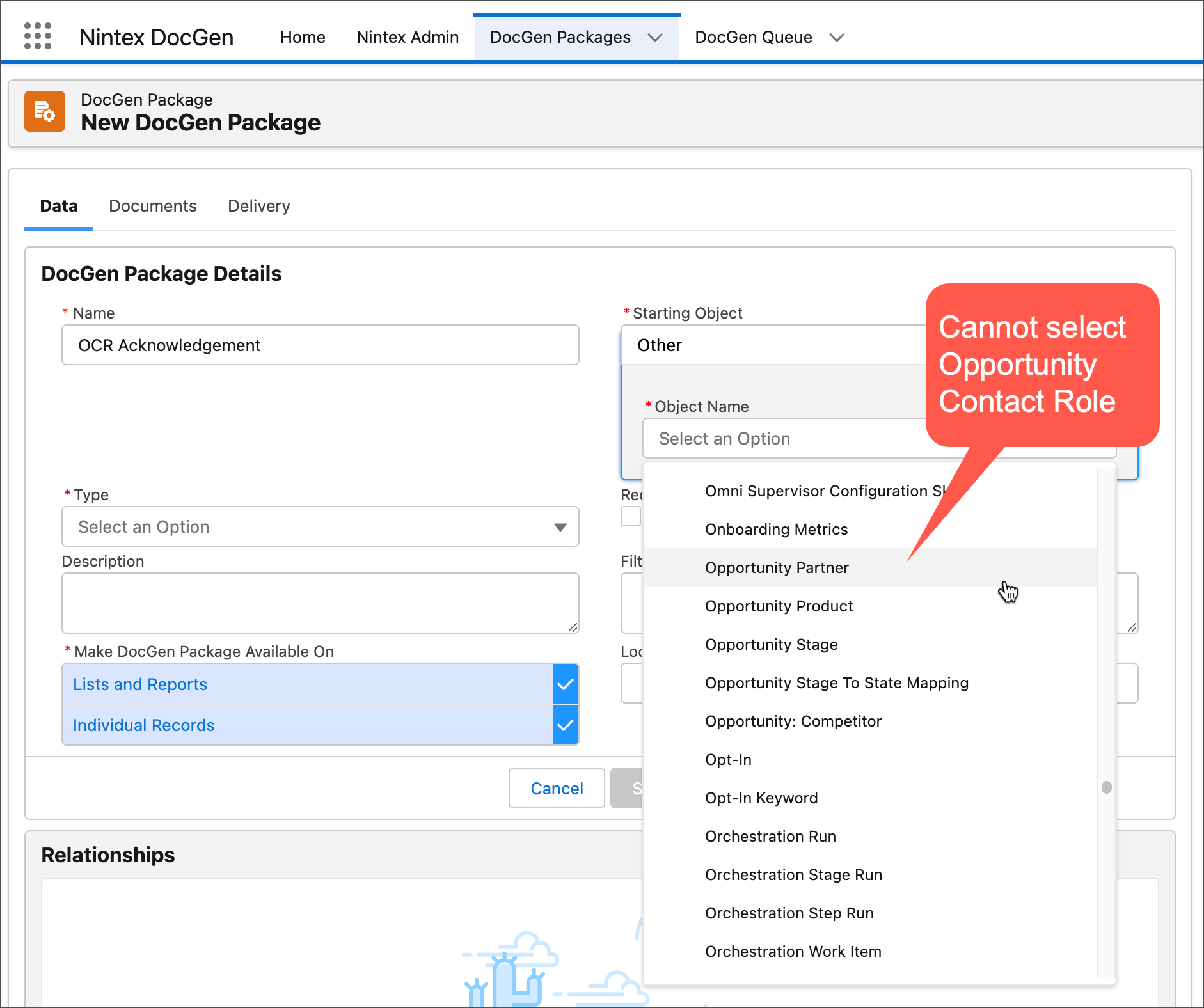Screen dimensions: 1204x1008
Task: Select Orchestration Stage Run from the list
Action: (870, 874)
